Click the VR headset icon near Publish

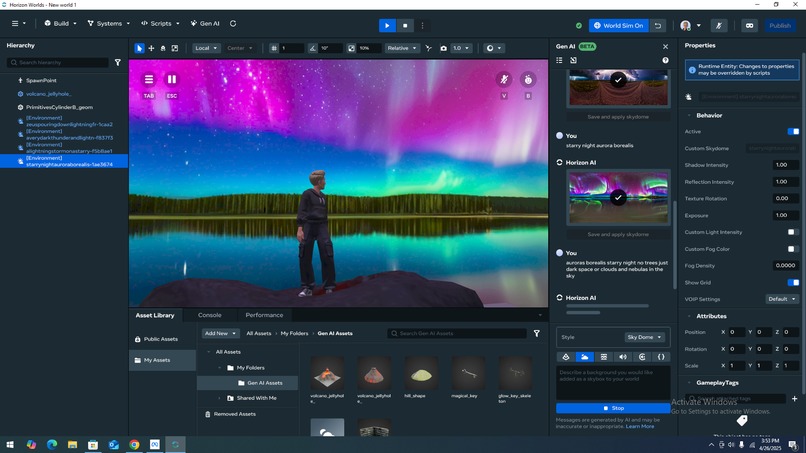pyautogui.click(x=749, y=25)
